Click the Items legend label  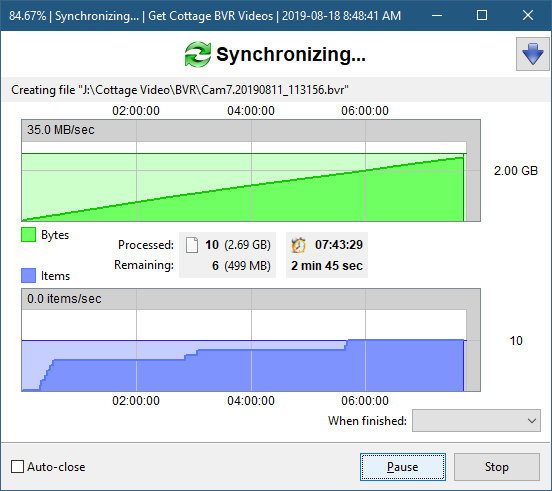point(55,276)
